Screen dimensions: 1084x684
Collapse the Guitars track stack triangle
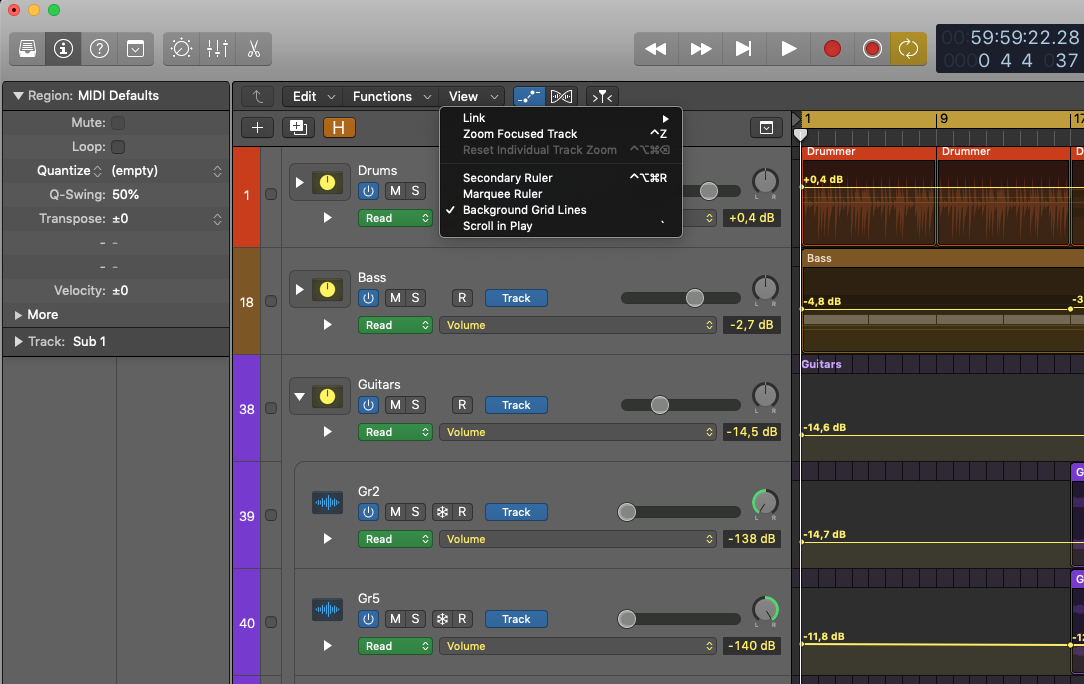click(299, 397)
